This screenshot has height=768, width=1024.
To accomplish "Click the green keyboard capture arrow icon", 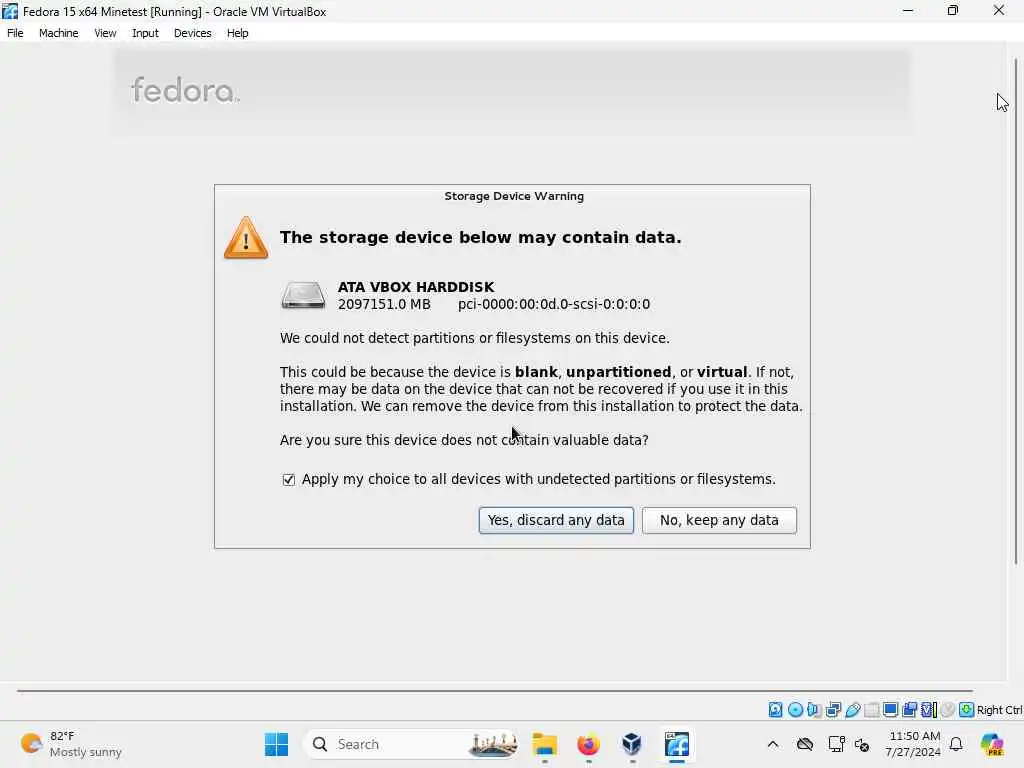I will point(967,710).
